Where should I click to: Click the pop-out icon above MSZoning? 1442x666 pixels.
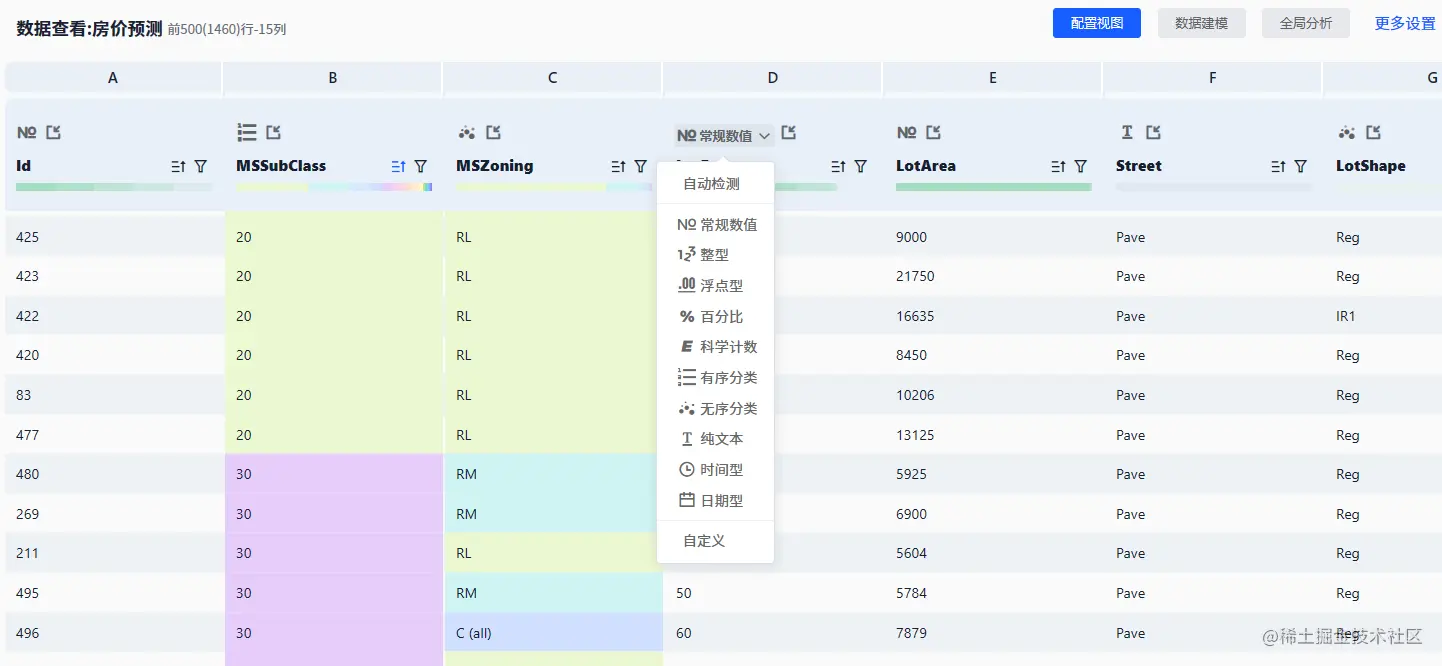click(493, 132)
